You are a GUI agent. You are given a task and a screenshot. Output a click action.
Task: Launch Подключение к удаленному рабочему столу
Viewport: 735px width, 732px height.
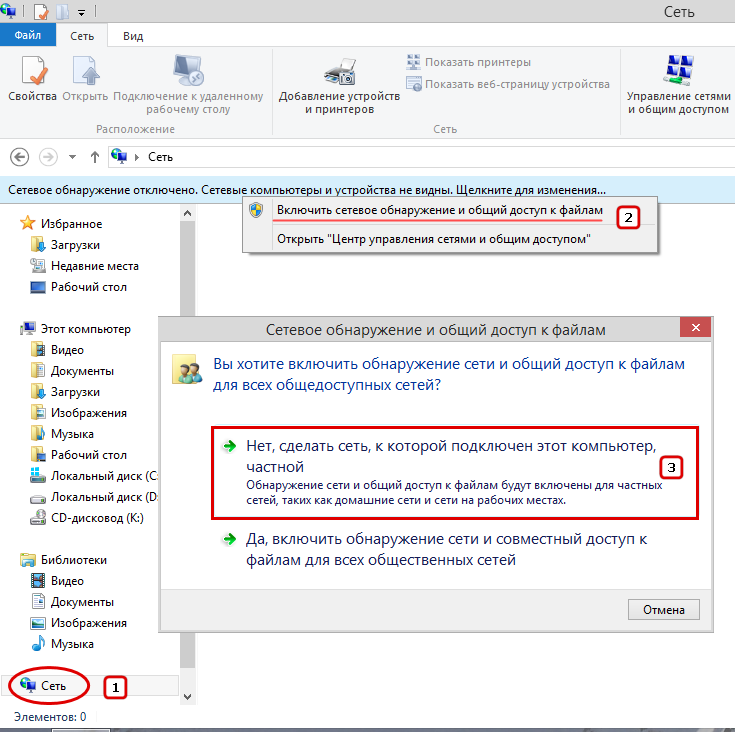click(x=188, y=85)
